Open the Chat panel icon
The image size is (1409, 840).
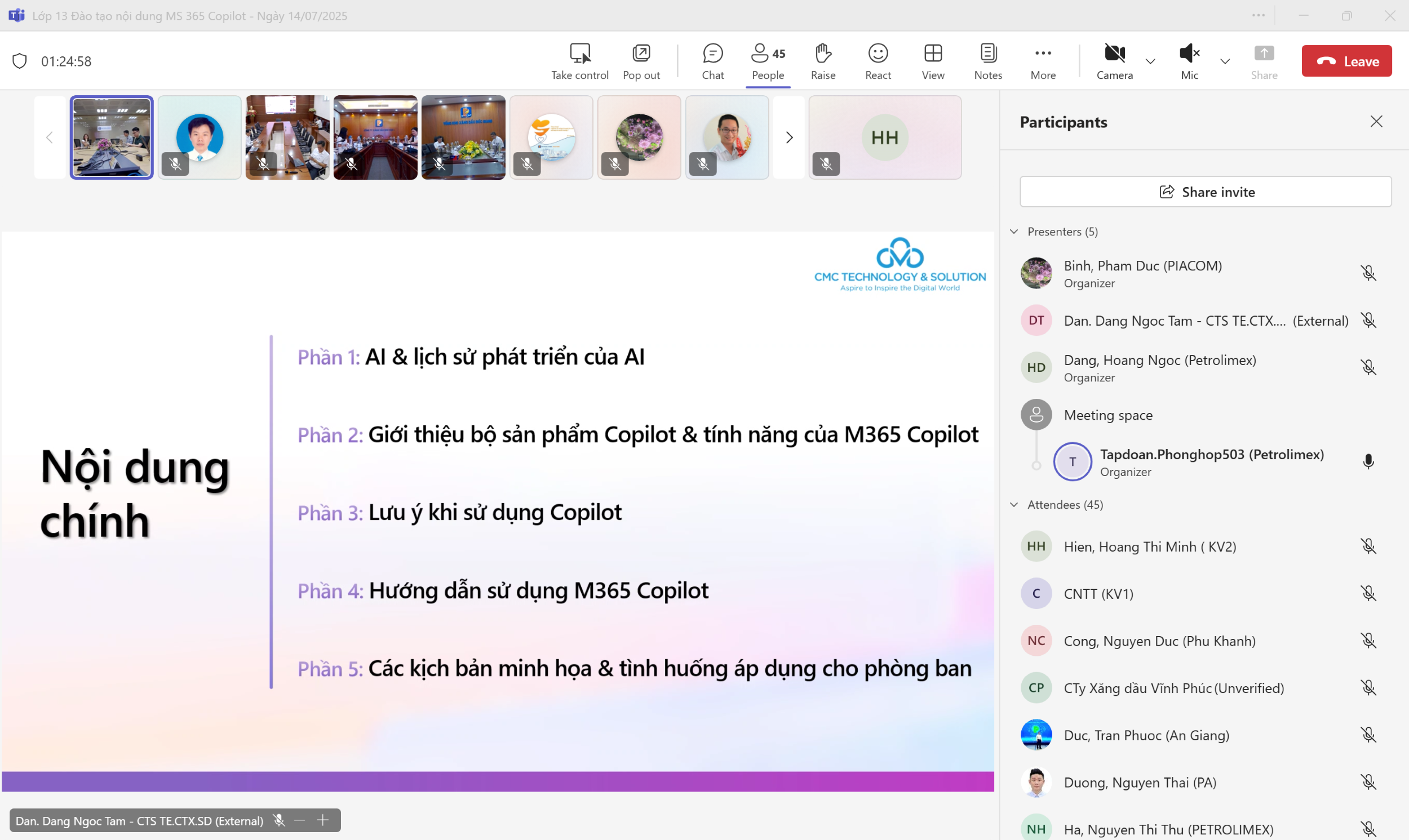(x=713, y=60)
